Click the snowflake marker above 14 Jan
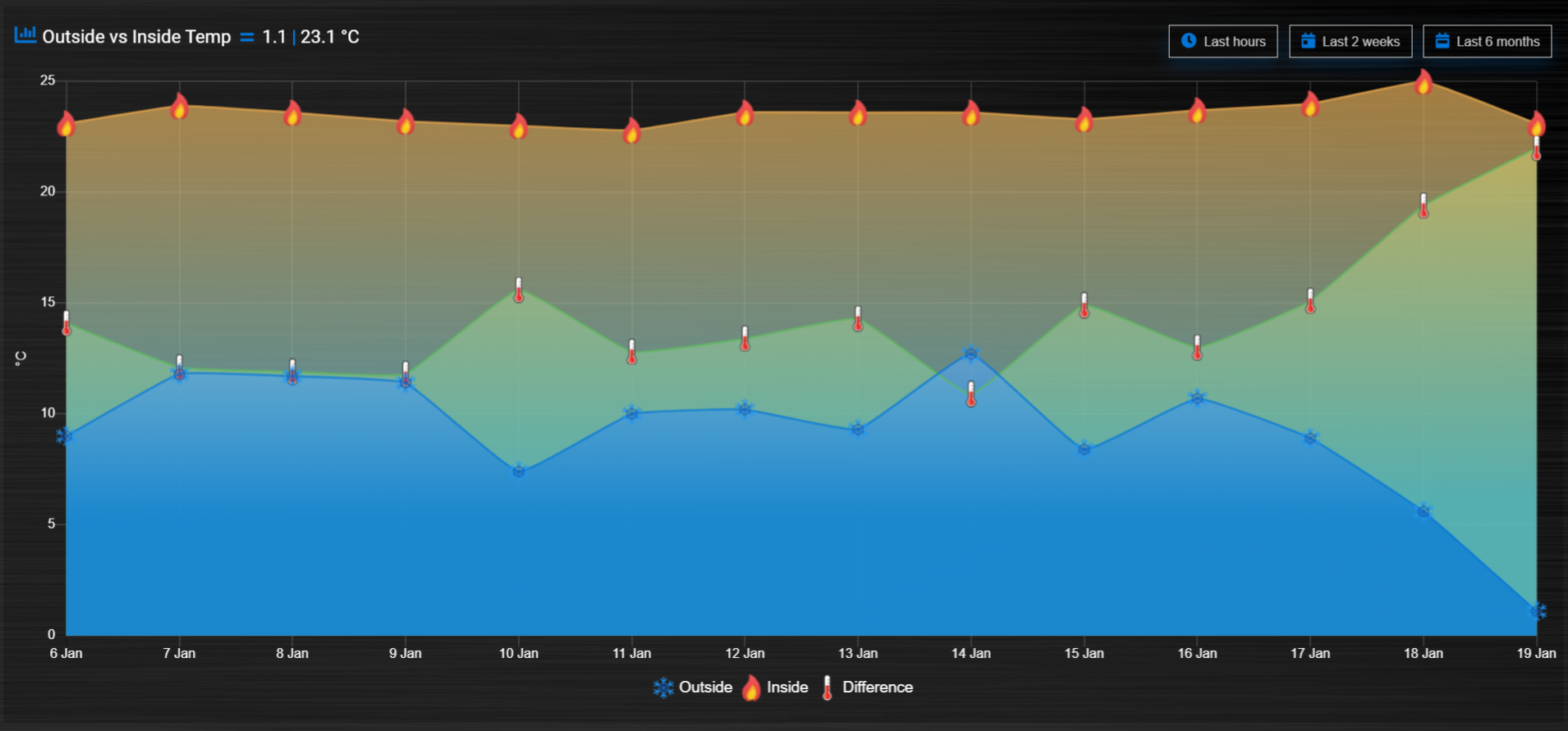The image size is (1568, 731). 971,354
